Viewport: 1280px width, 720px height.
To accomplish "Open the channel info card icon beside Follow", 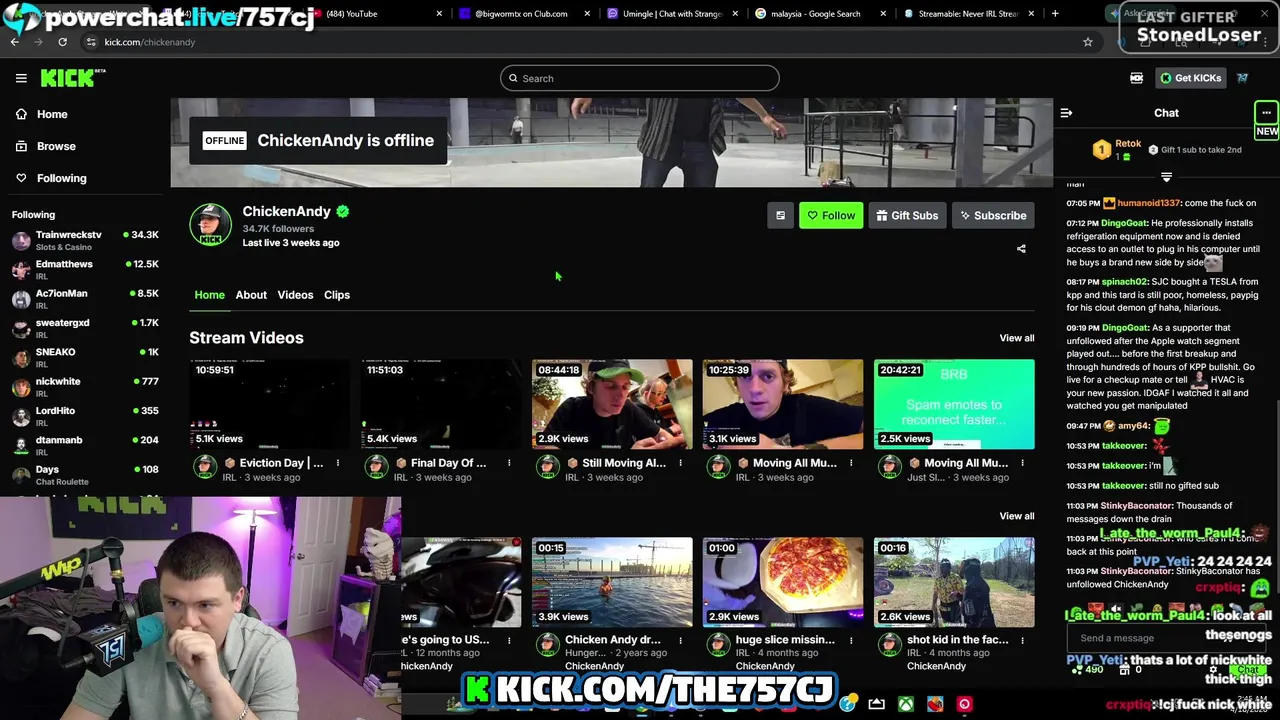I will click(x=780, y=216).
